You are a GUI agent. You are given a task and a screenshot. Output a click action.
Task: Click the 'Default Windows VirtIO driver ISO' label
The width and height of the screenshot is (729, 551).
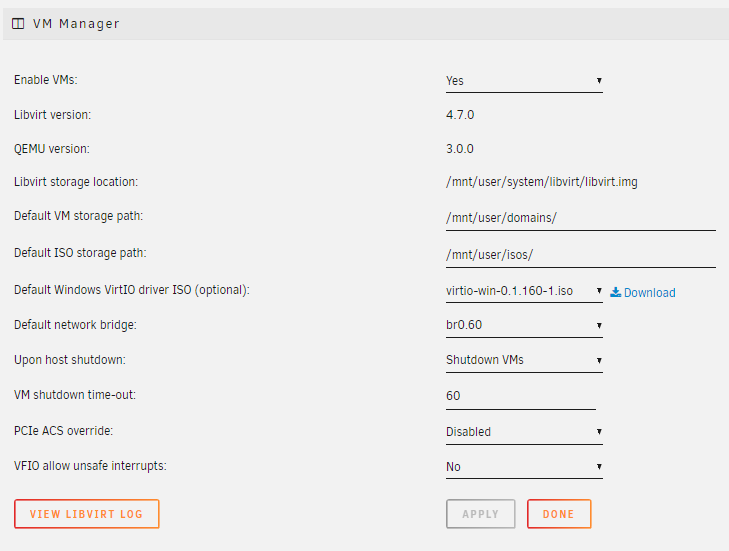(x=132, y=290)
